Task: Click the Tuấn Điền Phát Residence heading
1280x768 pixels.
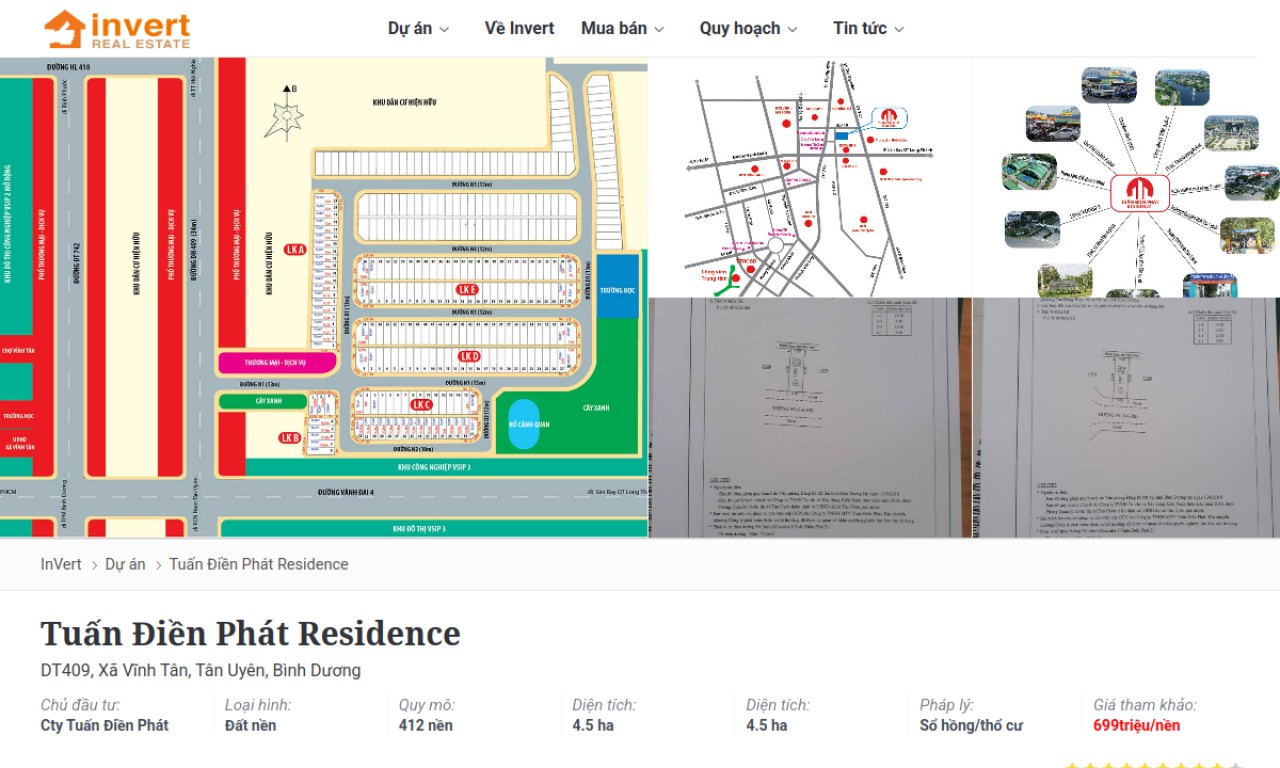Action: pos(250,633)
